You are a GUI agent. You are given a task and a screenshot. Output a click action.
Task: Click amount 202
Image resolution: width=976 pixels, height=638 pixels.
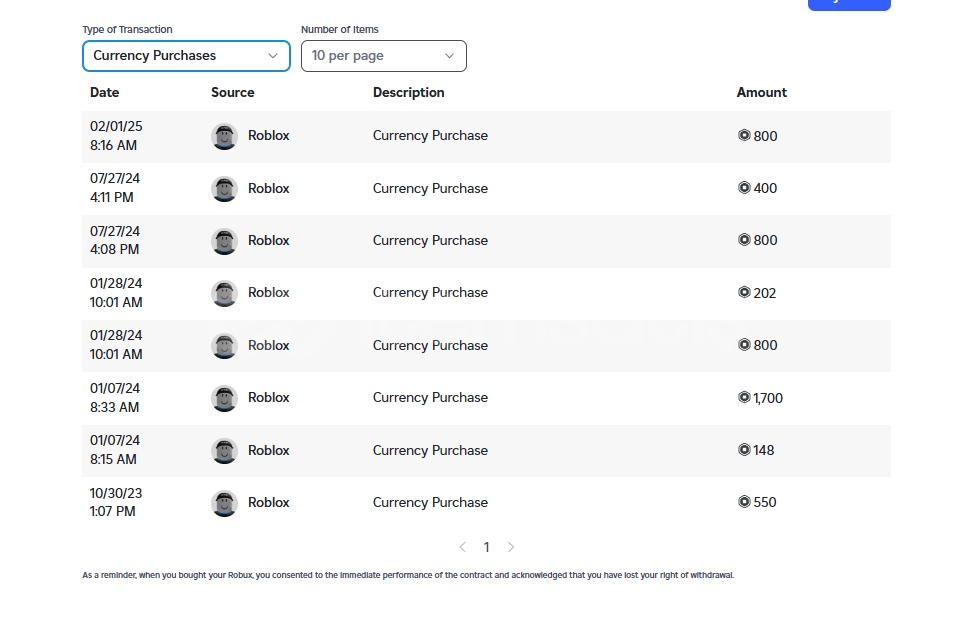click(765, 293)
